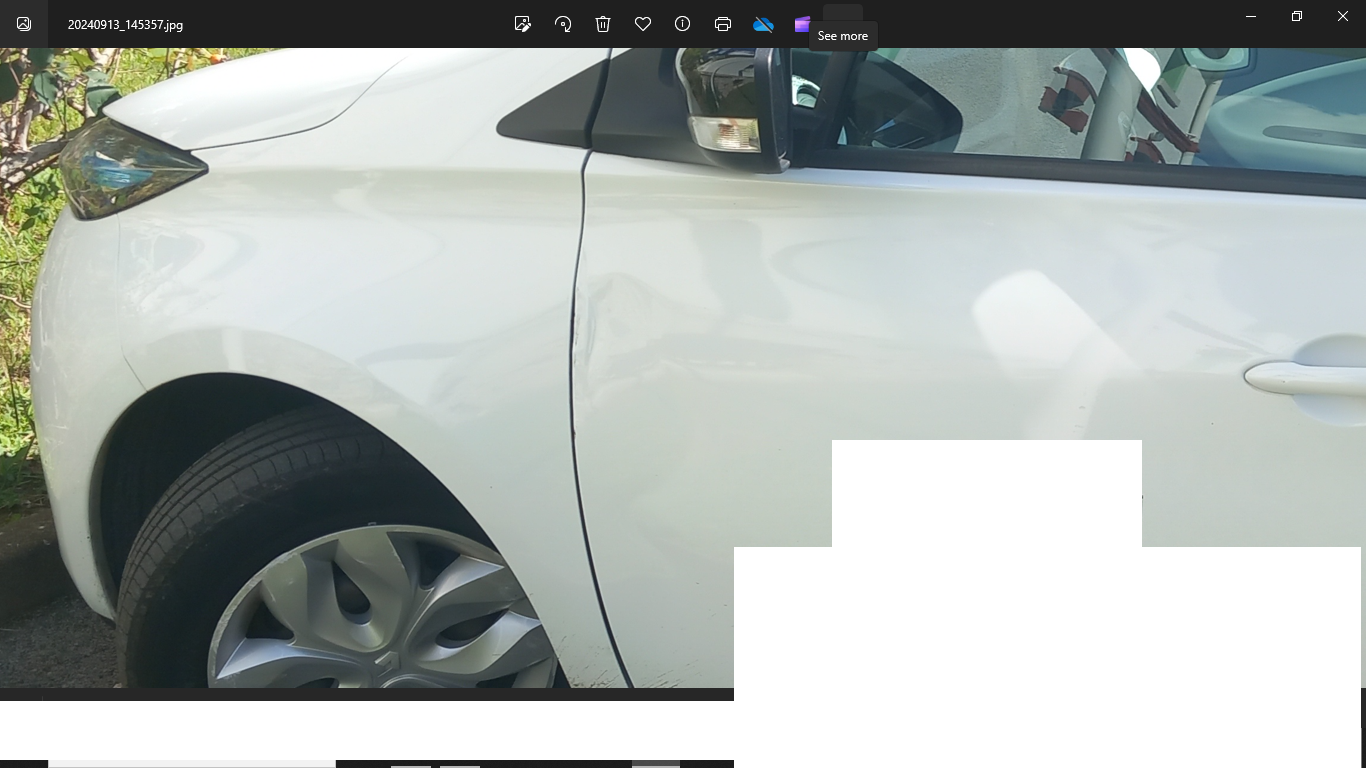Rotate the photo with the rotate icon
This screenshot has width=1366, height=768.
563,24
